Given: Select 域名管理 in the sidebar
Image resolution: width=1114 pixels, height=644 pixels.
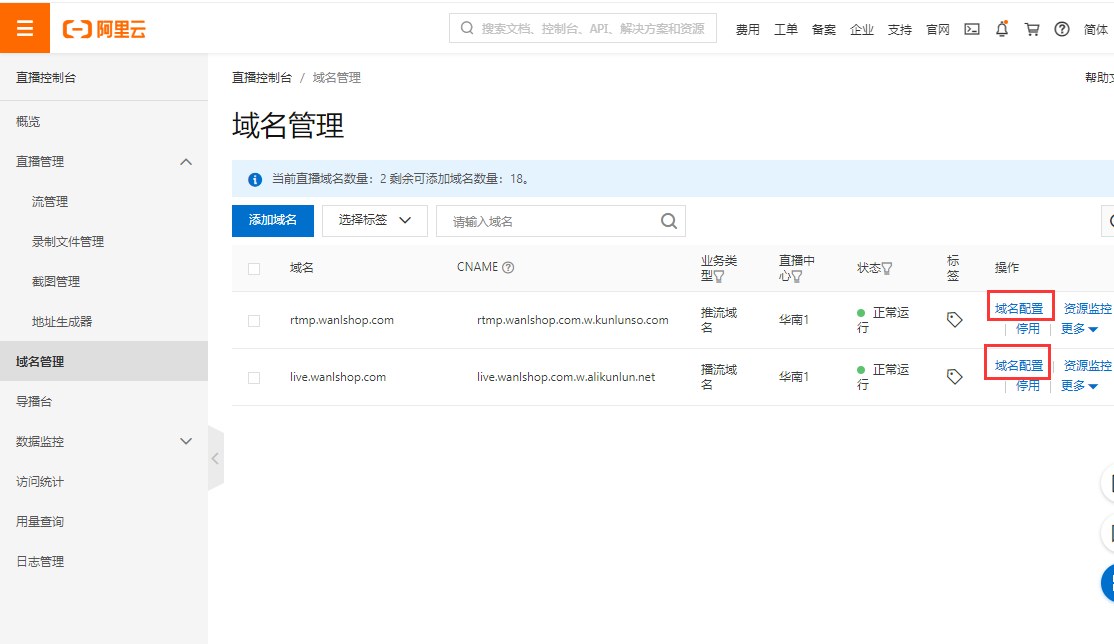Looking at the screenshot, I should 104,361.
